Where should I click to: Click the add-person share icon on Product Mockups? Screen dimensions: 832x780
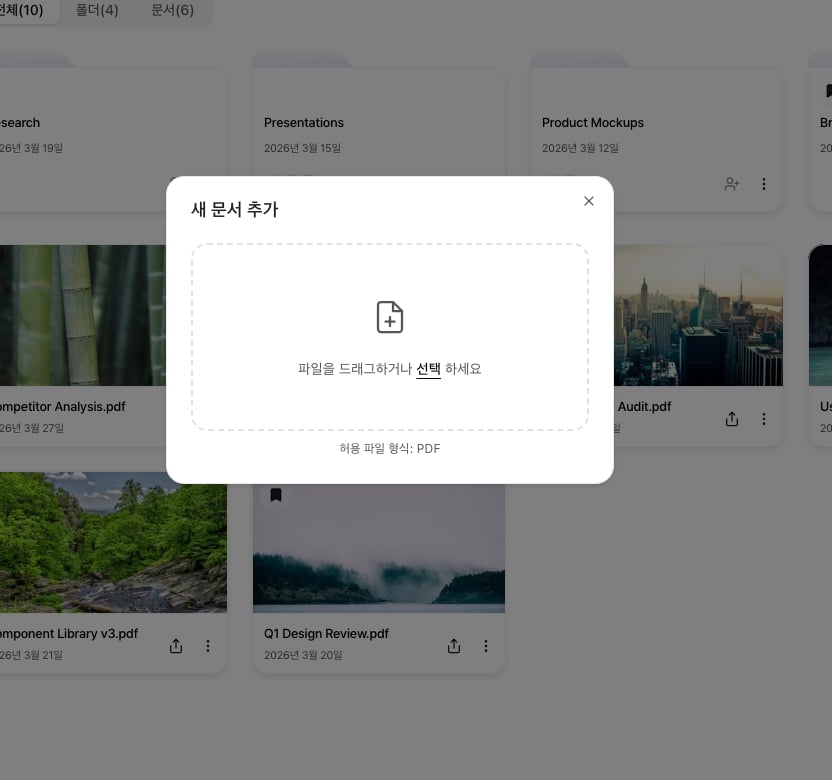click(732, 184)
